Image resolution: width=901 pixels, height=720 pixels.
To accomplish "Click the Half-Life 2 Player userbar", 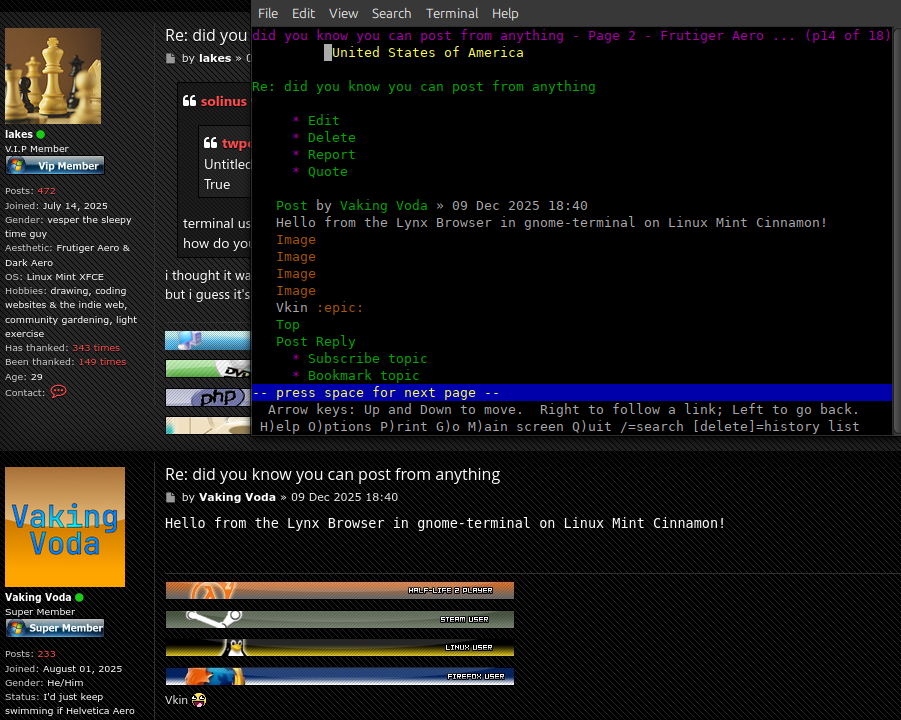I will (x=339, y=590).
